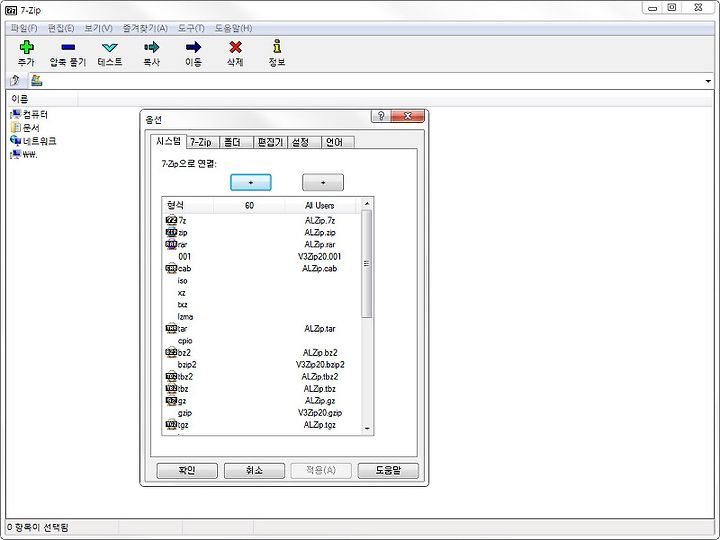The height and width of the screenshot is (540, 720).
Task: Select the xz row in format list
Action: pos(262,292)
